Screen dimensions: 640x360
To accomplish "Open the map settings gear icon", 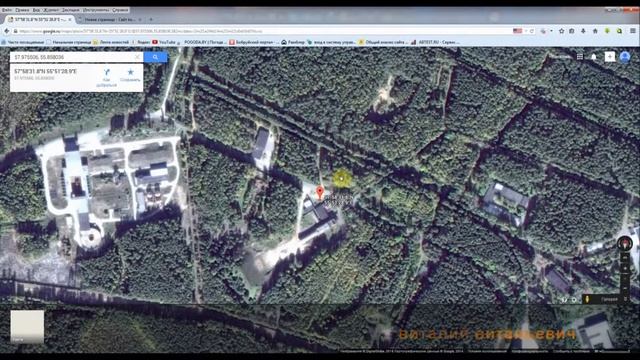I will pos(574,300).
